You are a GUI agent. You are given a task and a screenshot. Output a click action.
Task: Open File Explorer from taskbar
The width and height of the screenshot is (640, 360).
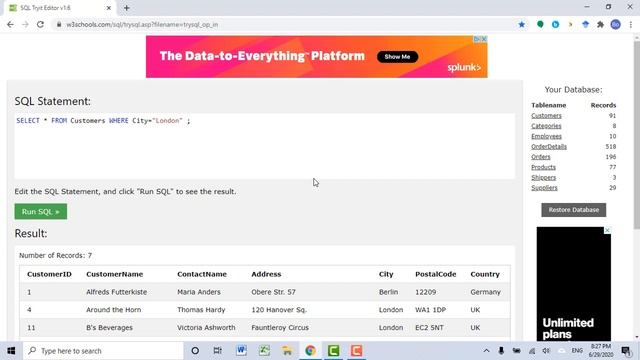[x=287, y=351]
